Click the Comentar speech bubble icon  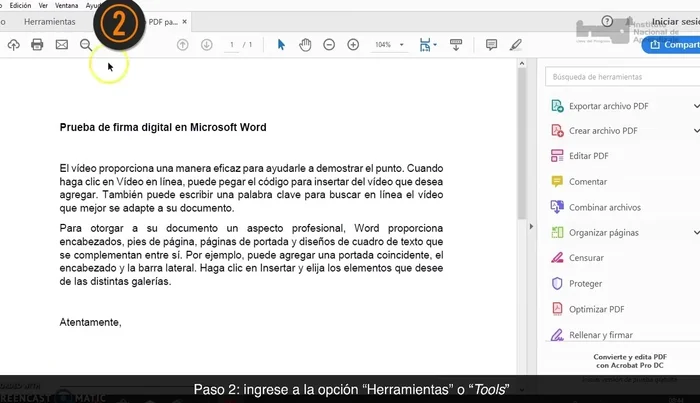pos(557,181)
